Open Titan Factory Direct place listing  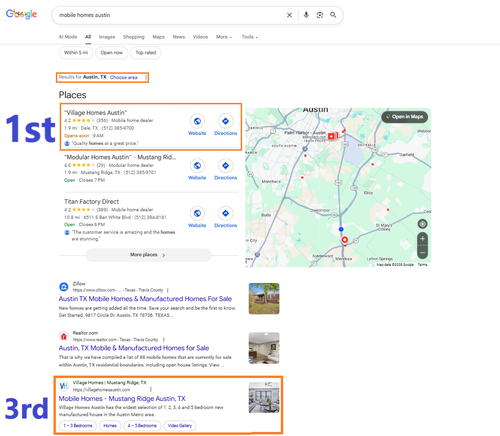[91, 201]
